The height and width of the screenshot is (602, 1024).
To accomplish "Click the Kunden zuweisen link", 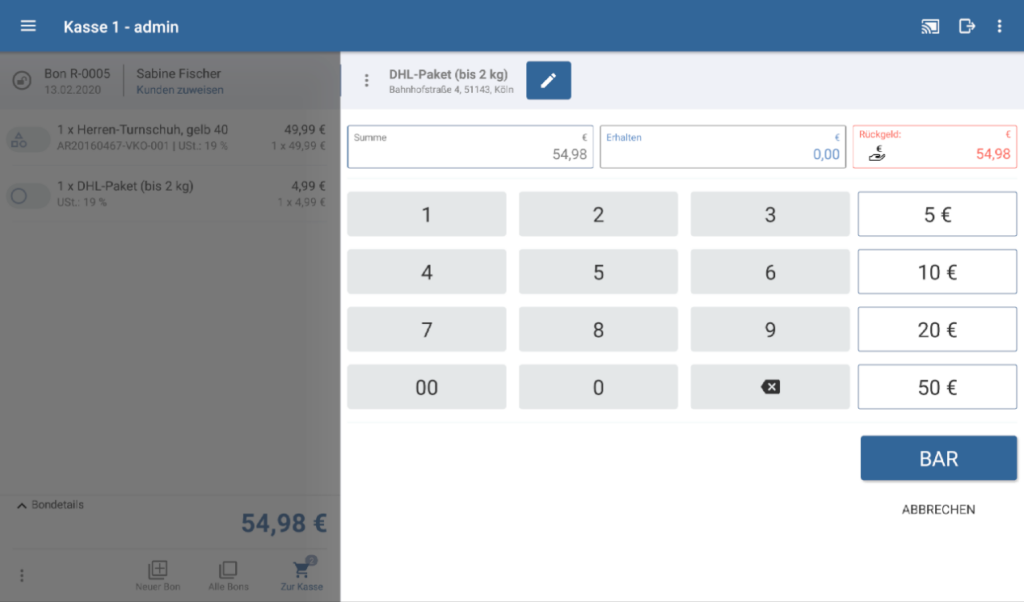I will pos(180,90).
